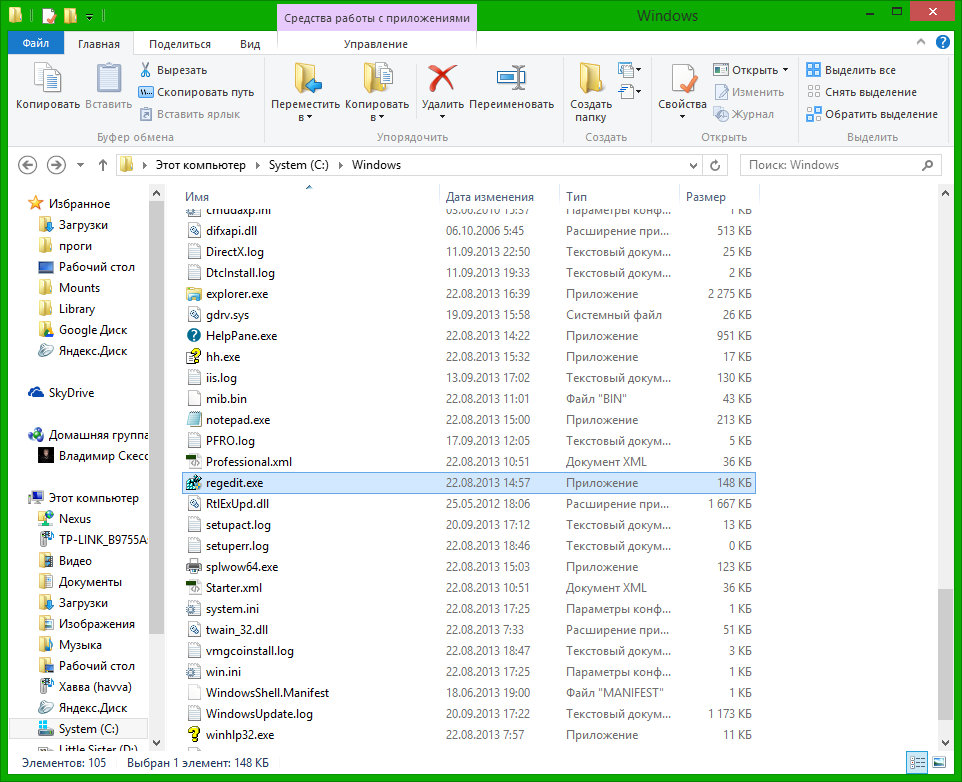The height and width of the screenshot is (782, 962).
Task: Click Вырезать scissors icon
Action: pos(145,70)
